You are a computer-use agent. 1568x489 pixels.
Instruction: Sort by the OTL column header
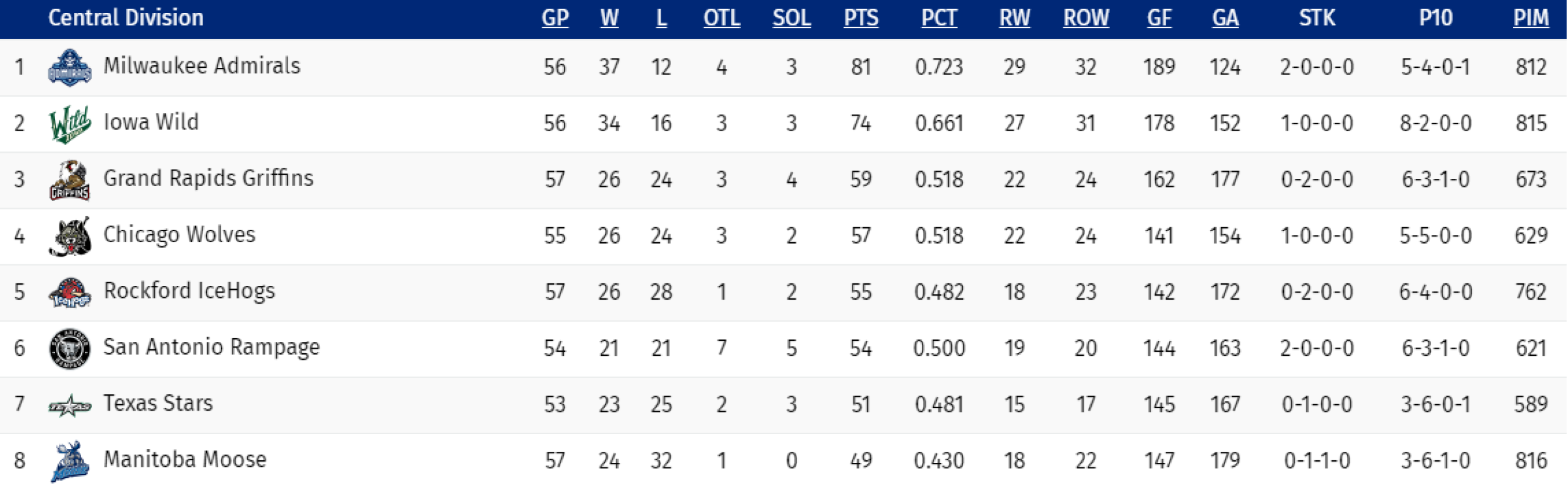tap(722, 18)
